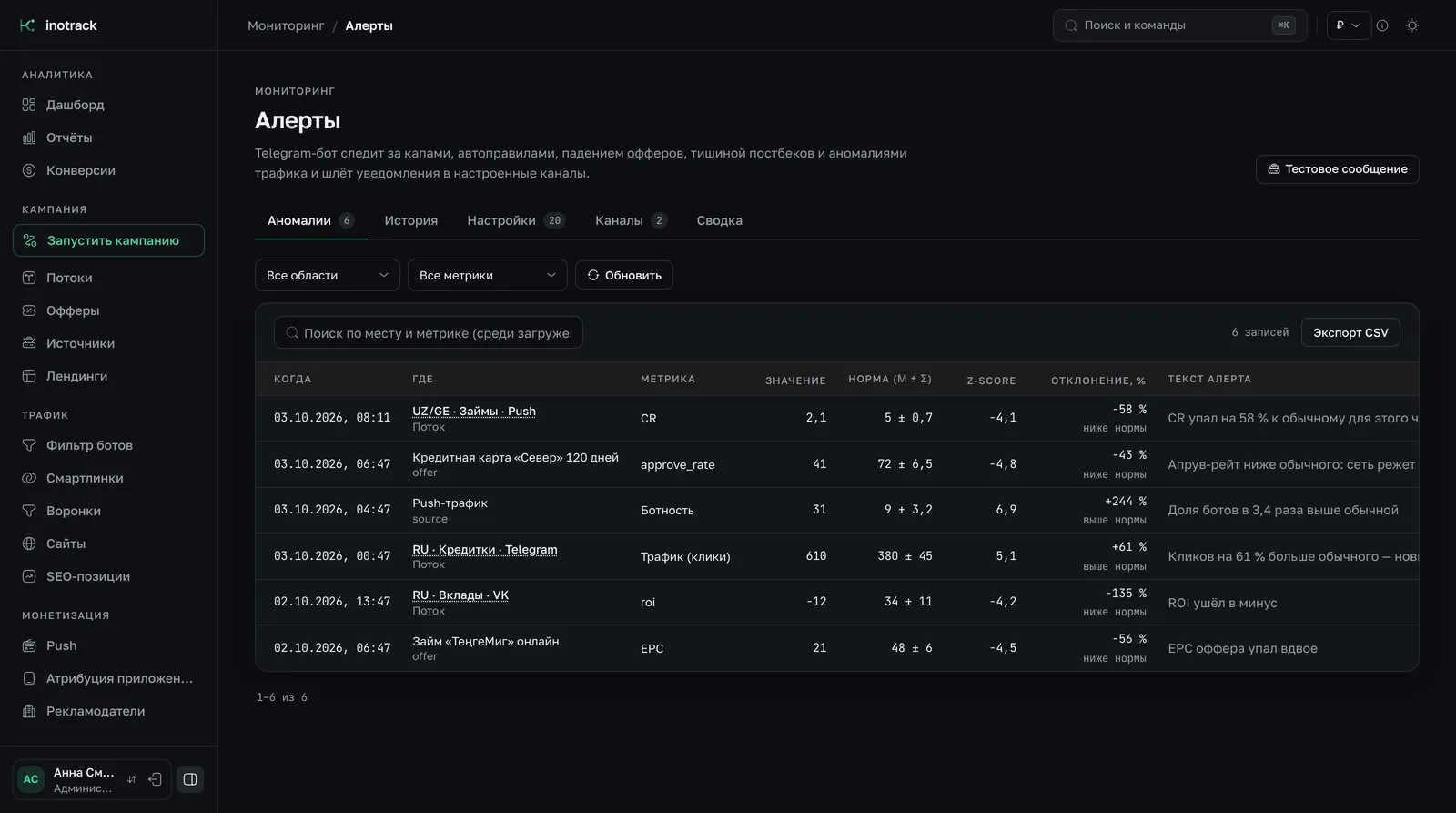This screenshot has width=1456, height=813.
Task: Click Запустить кампанию button
Action: pyautogui.click(x=108, y=240)
